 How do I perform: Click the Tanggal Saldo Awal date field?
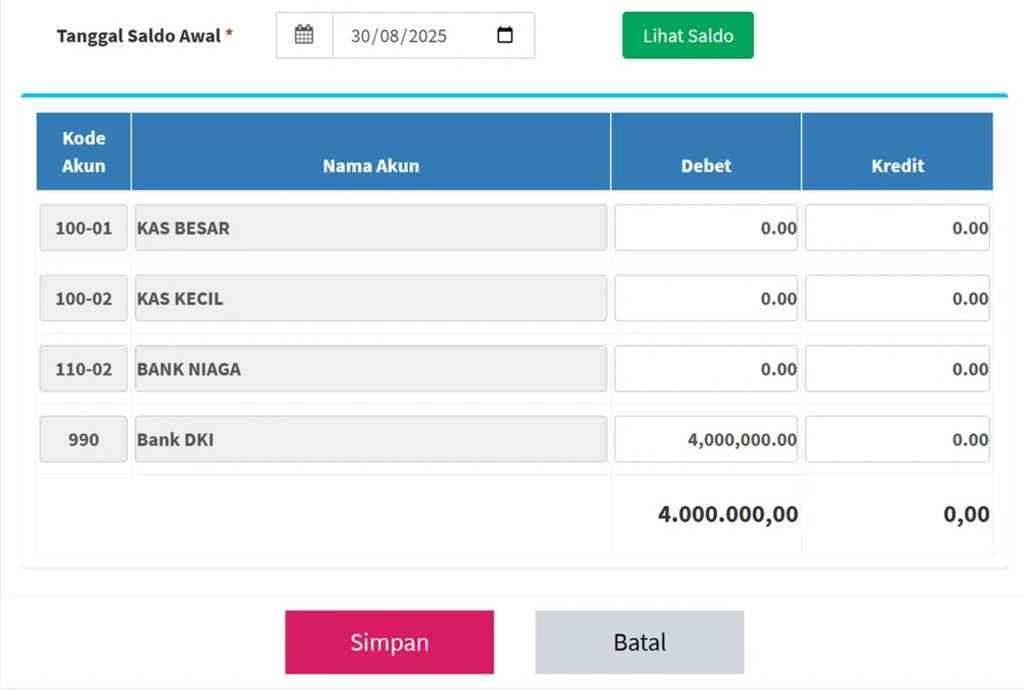[410, 35]
